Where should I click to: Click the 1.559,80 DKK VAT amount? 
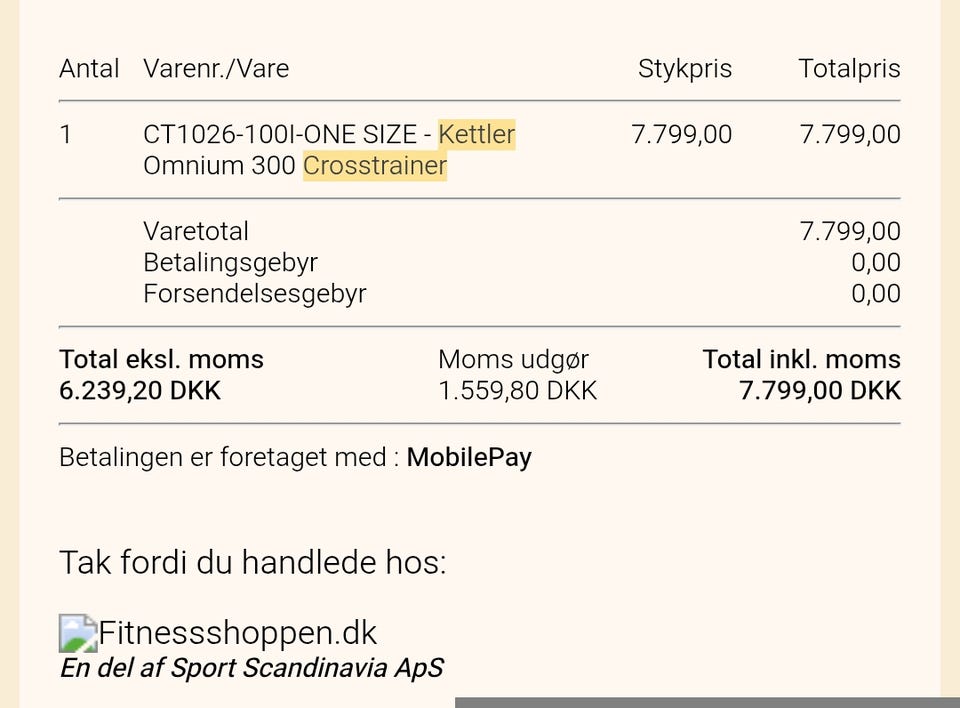click(517, 390)
